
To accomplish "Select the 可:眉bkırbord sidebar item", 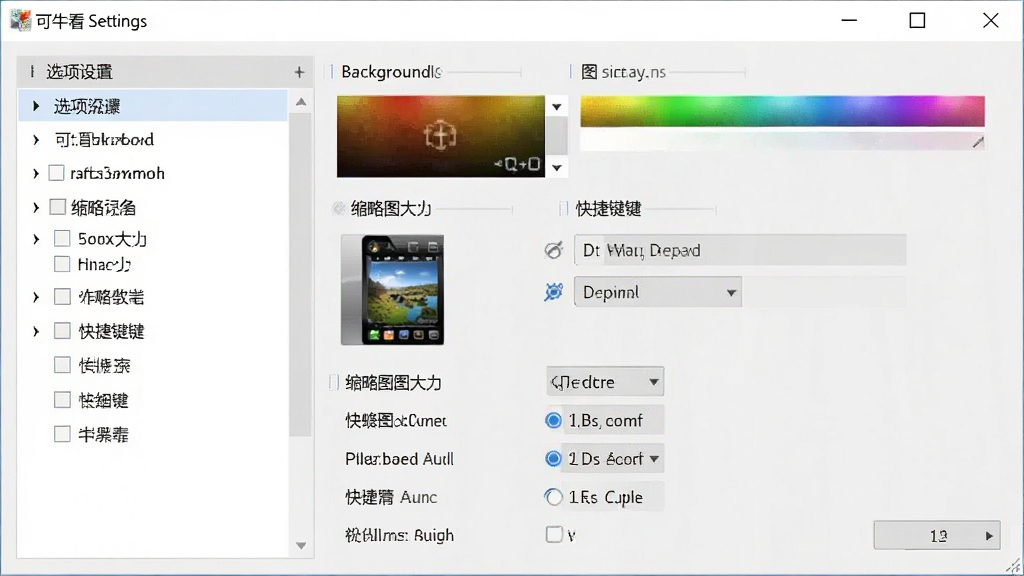I will point(153,140).
